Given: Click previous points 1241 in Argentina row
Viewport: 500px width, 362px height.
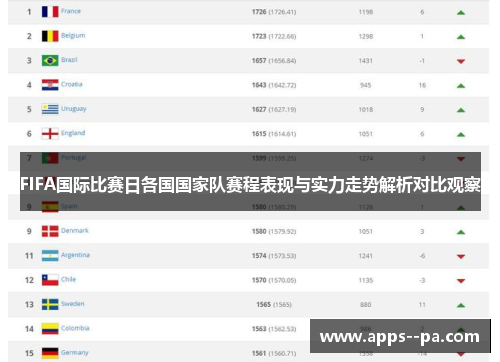Looking at the screenshot, I should pyautogui.click(x=366, y=256).
